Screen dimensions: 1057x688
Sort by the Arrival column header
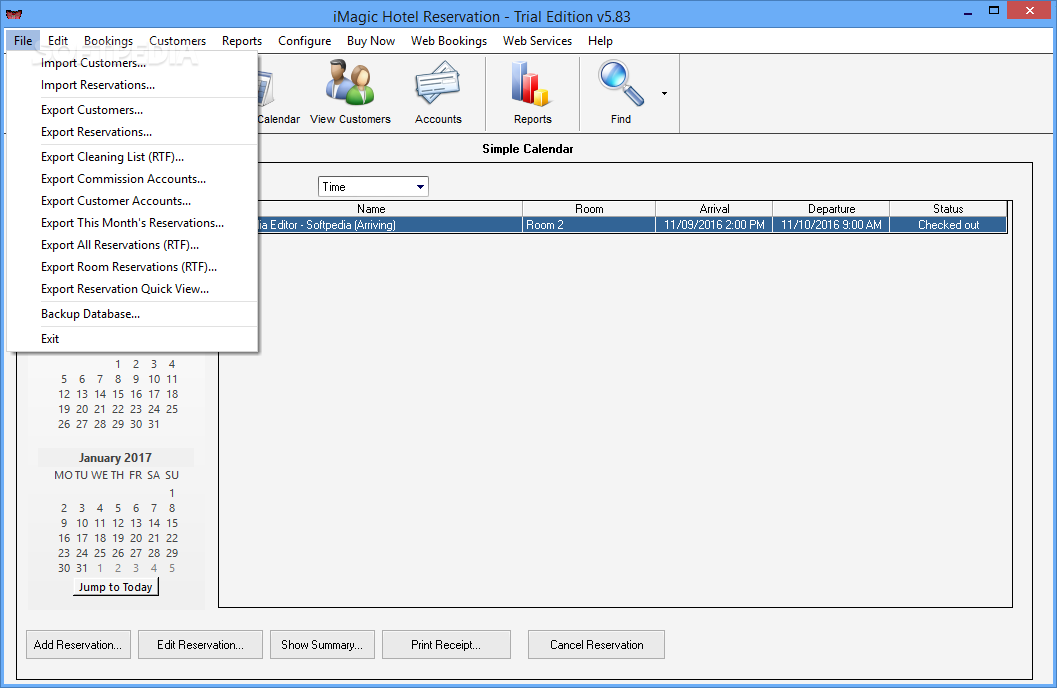[715, 209]
